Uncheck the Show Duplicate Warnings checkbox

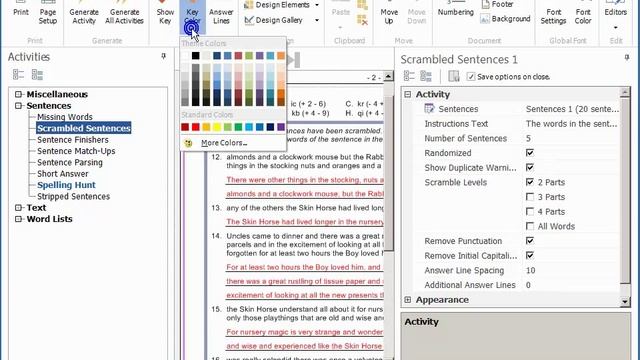point(530,167)
